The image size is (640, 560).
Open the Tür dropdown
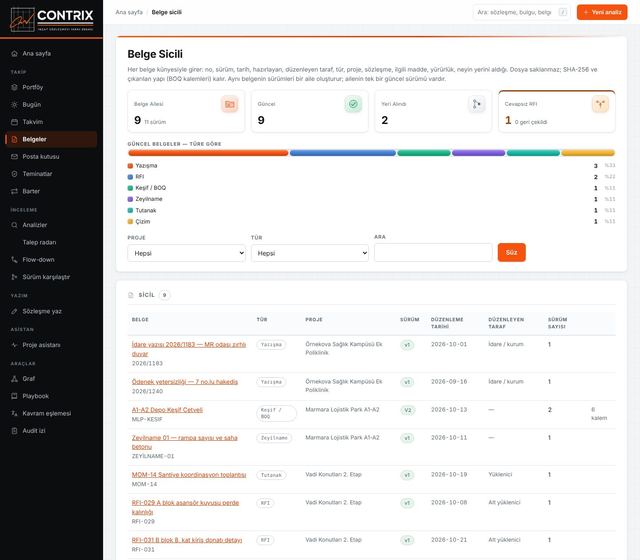point(310,253)
